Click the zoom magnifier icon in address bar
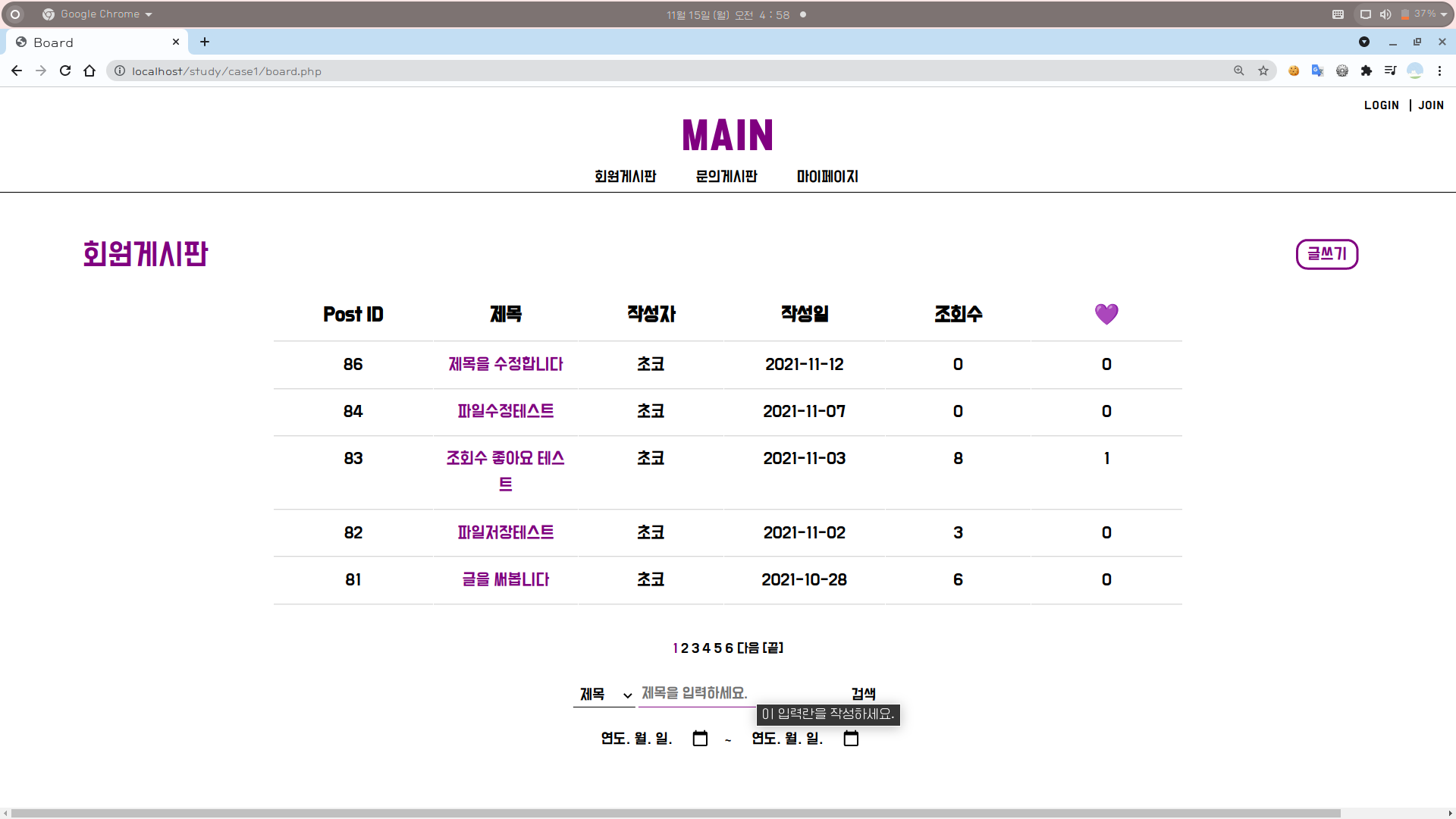The image size is (1456, 819). (1239, 71)
